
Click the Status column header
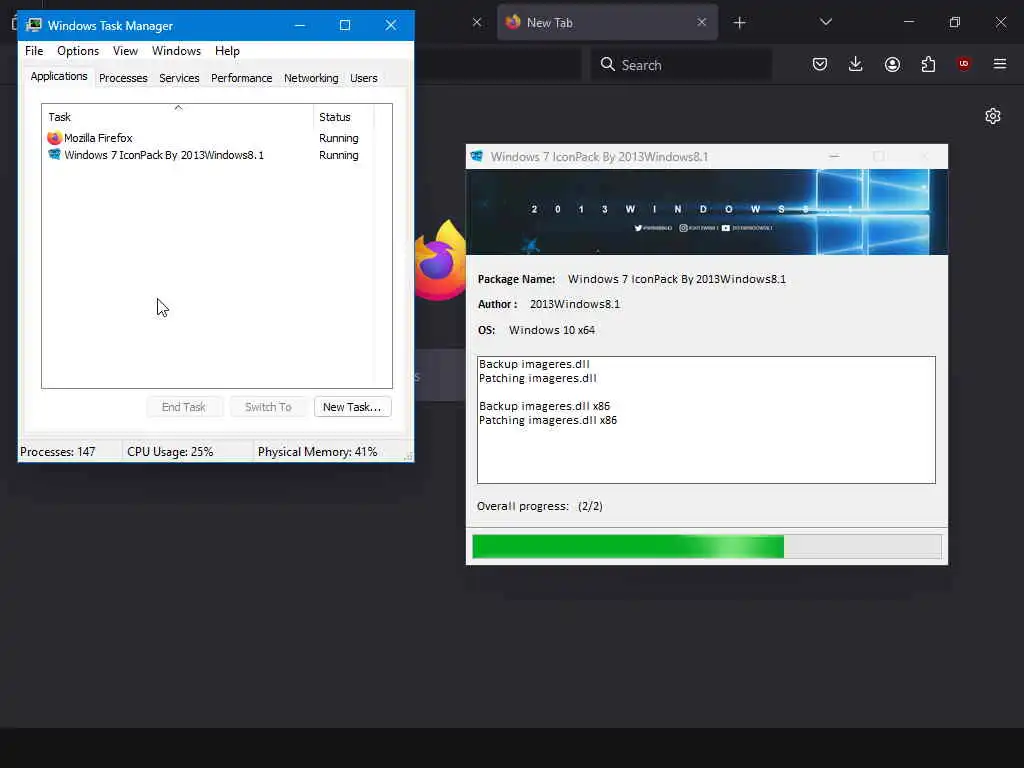(344, 118)
